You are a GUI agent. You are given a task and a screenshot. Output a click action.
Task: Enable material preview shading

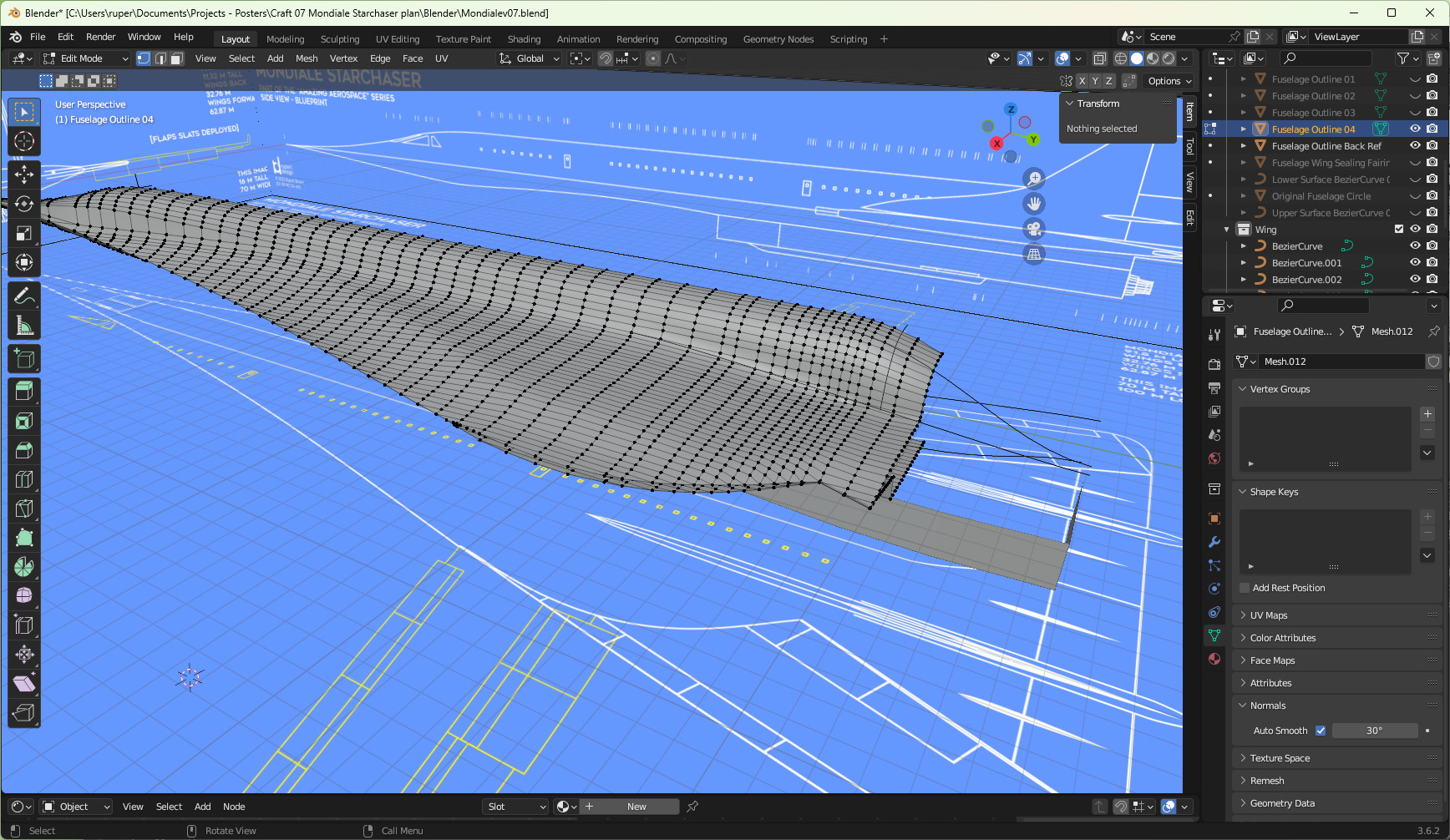point(1153,58)
